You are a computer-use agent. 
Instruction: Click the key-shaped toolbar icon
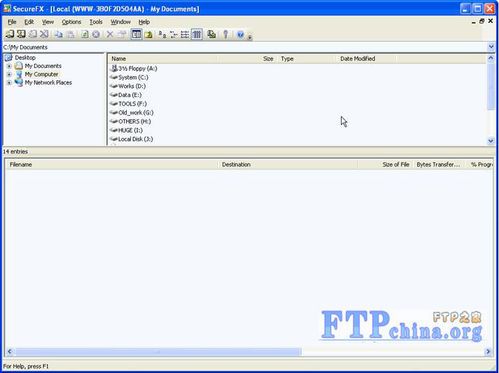[226, 34]
